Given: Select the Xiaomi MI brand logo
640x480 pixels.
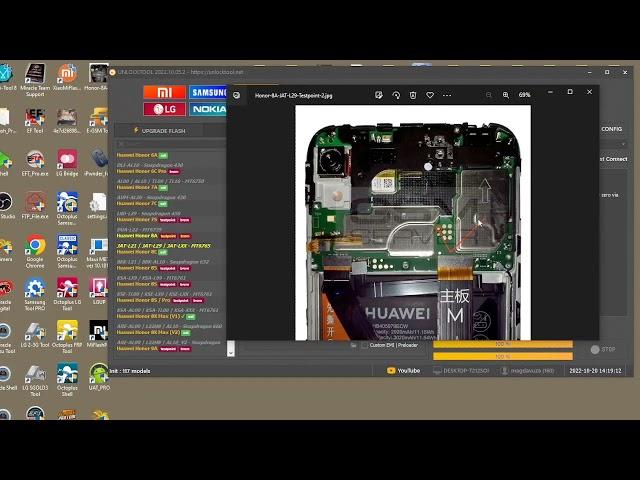Looking at the screenshot, I should click(164, 93).
